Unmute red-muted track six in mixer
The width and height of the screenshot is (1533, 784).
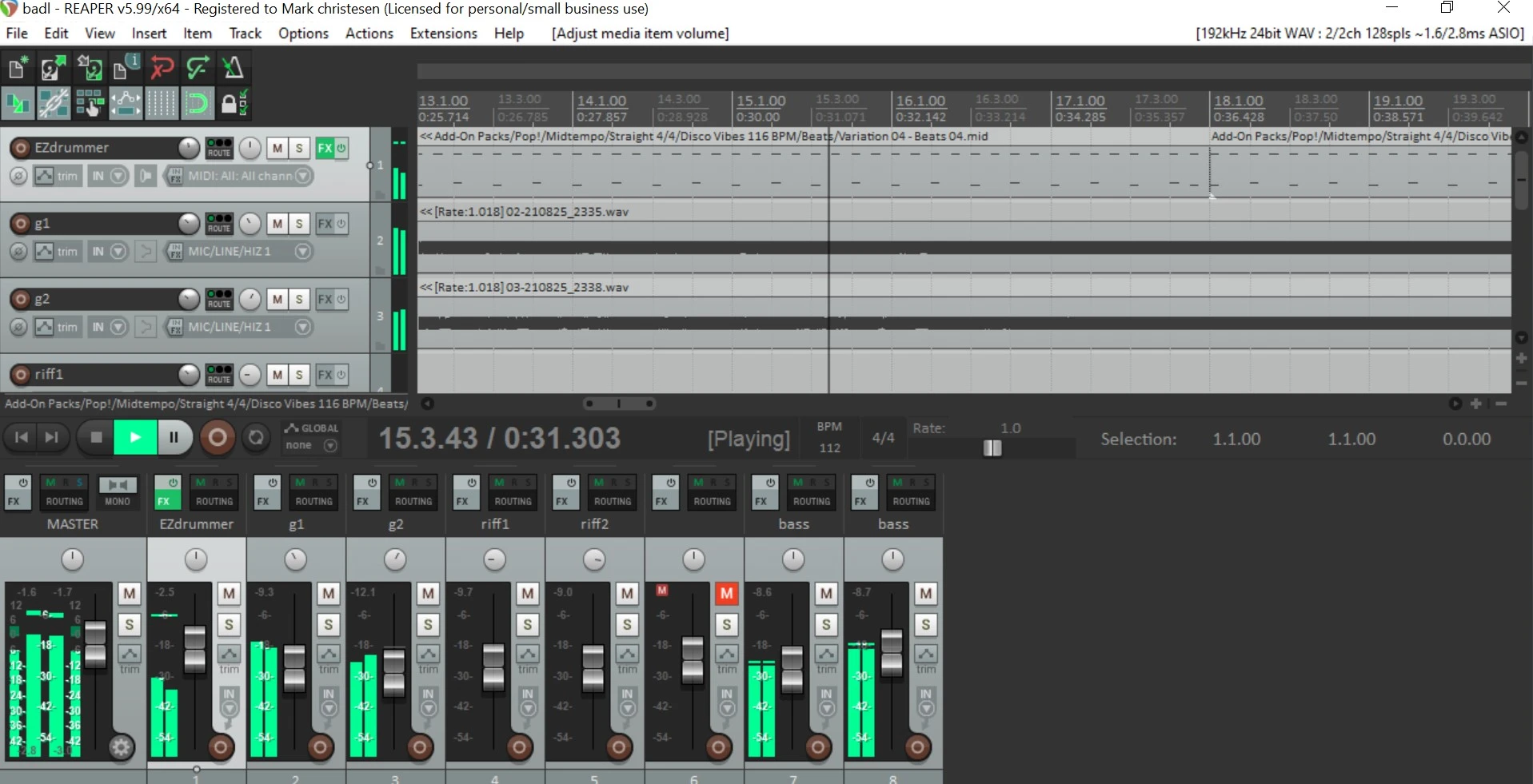pyautogui.click(x=726, y=593)
